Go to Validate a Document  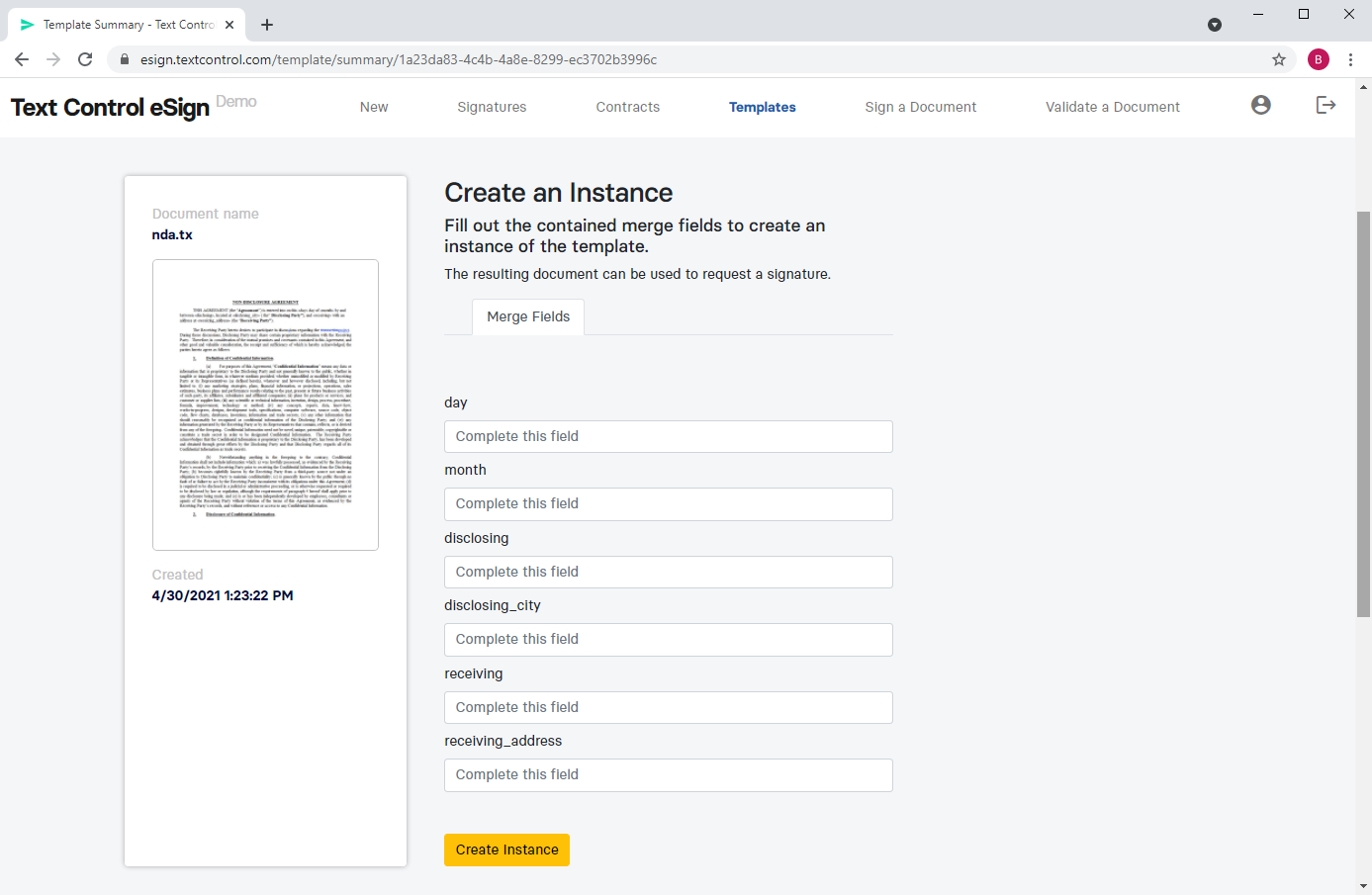coord(1112,106)
